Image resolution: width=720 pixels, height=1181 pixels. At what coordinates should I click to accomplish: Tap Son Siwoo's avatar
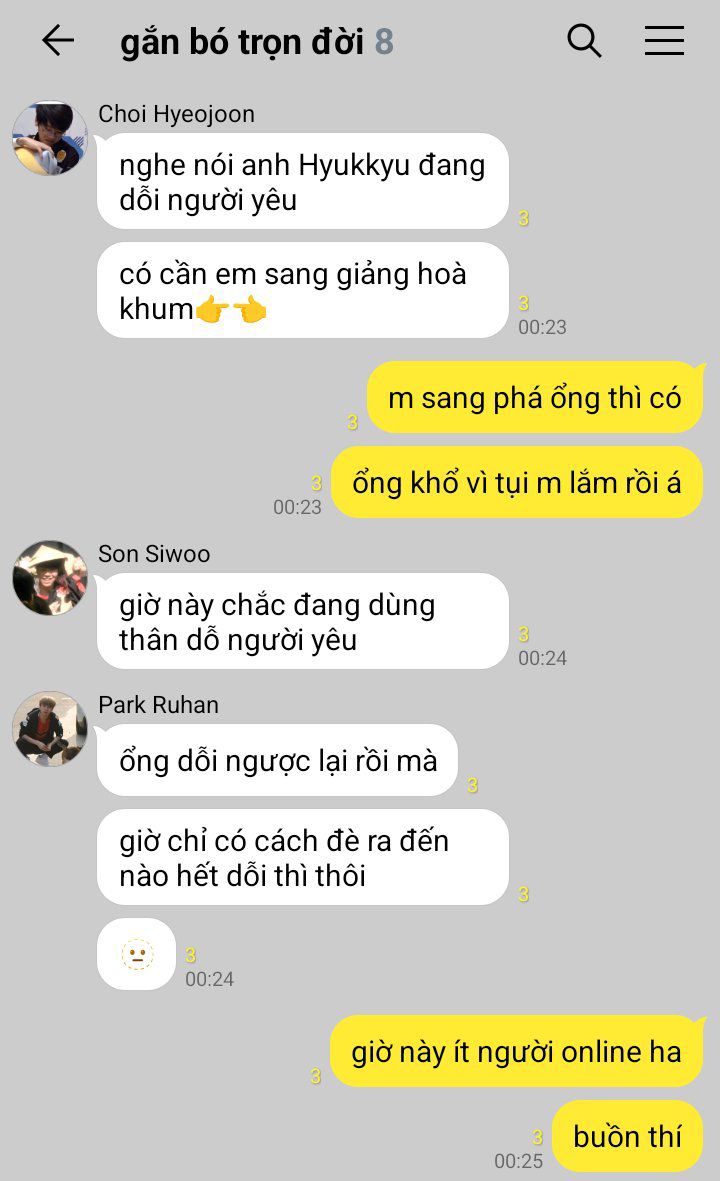point(50,578)
